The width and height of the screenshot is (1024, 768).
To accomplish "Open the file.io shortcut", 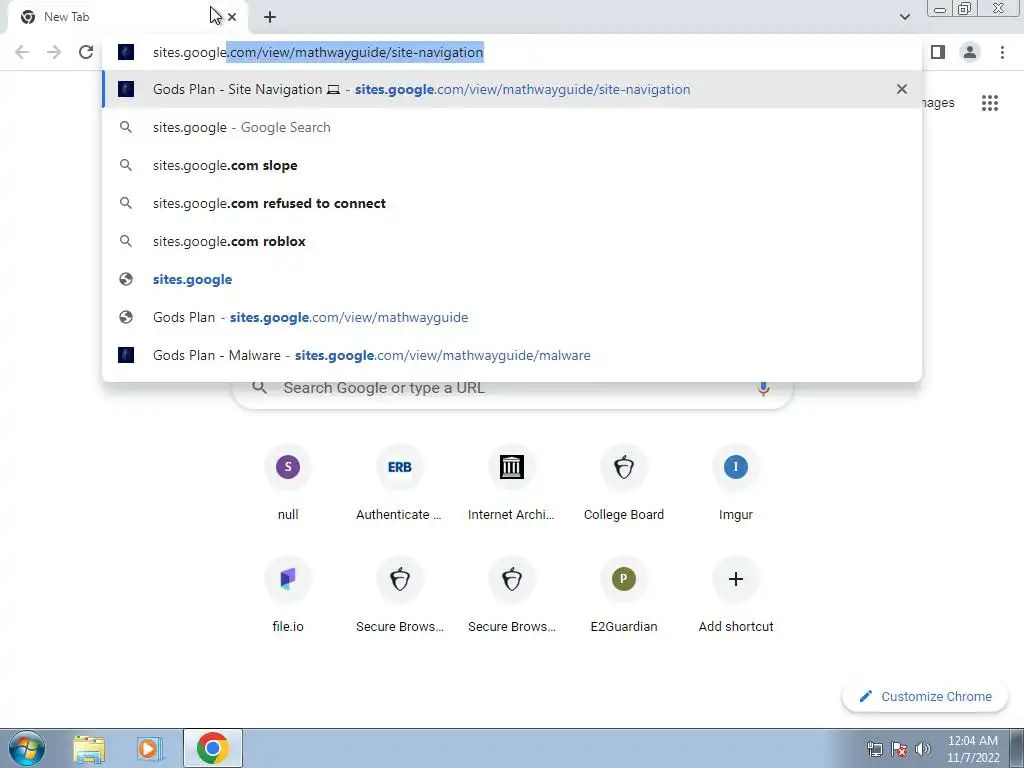I will (287, 595).
